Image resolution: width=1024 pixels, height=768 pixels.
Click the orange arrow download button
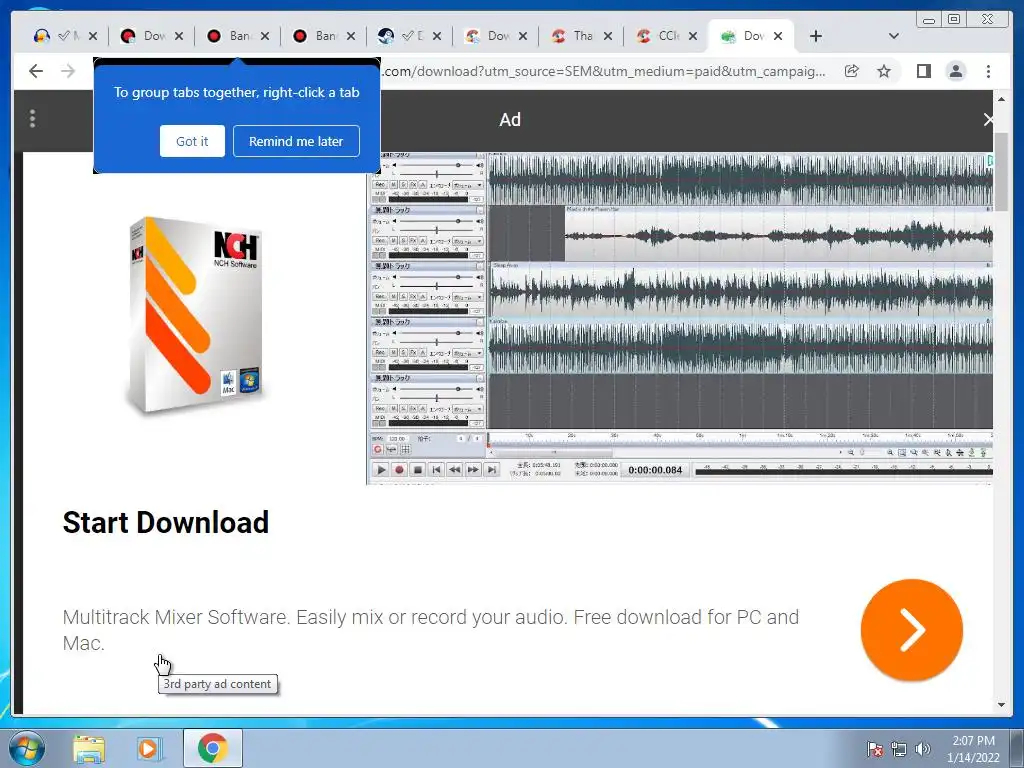pos(912,630)
